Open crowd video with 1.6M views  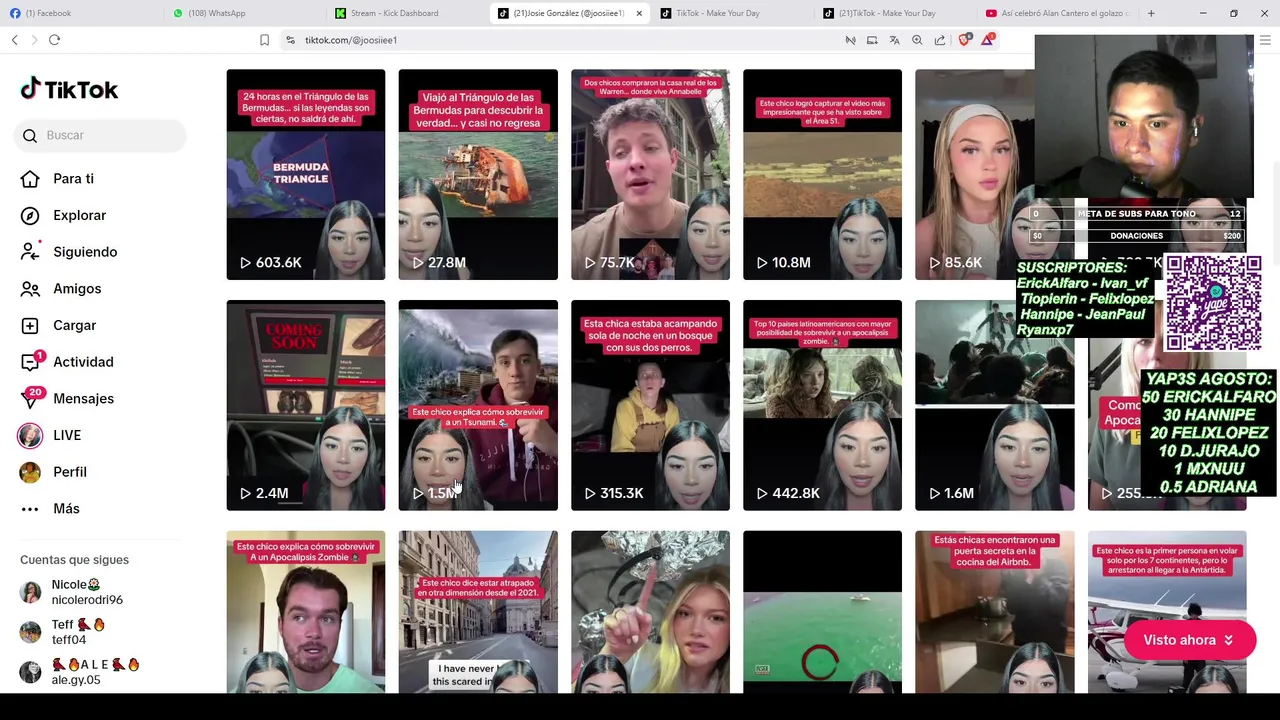click(x=994, y=405)
